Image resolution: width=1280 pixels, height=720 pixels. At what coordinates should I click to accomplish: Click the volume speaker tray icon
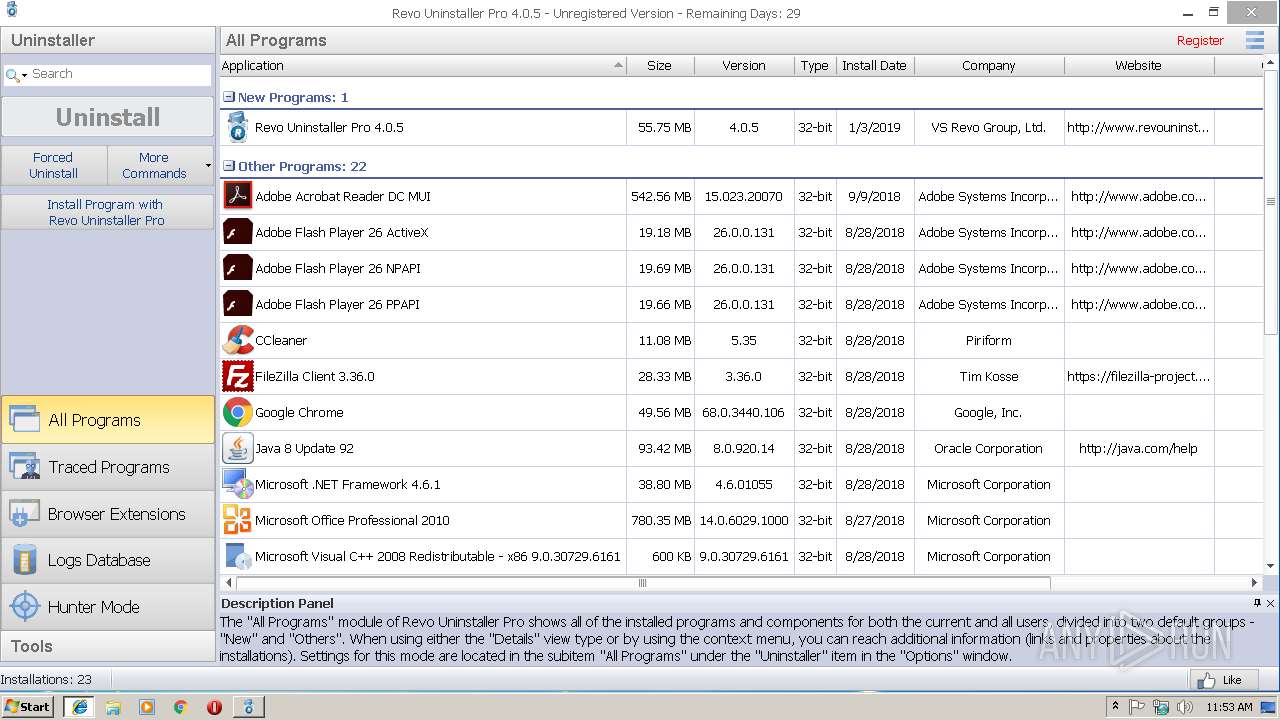point(1183,707)
